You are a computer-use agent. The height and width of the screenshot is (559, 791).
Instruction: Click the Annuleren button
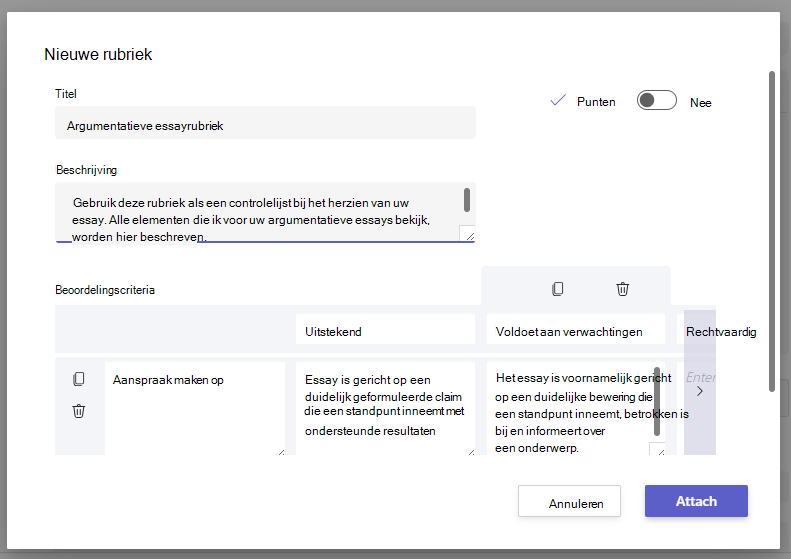[569, 501]
